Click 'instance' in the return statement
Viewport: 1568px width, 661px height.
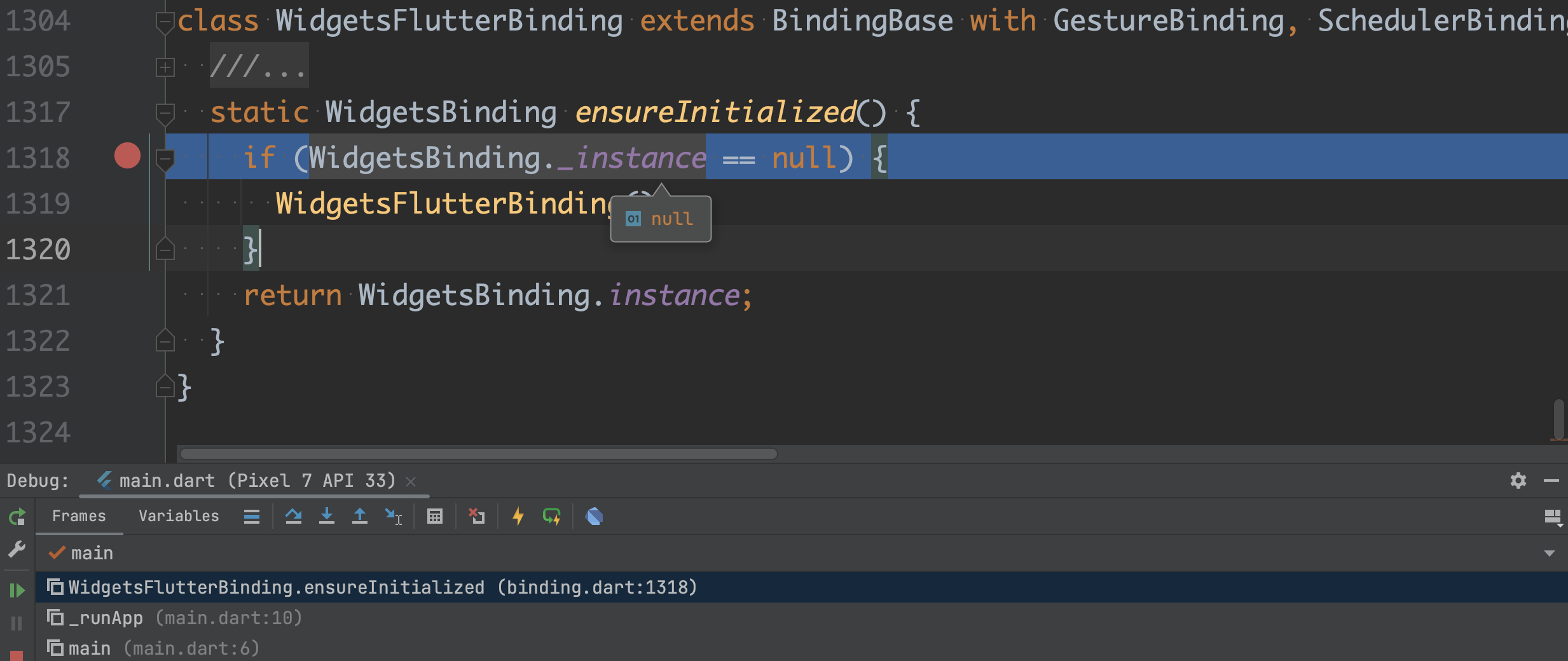coord(674,296)
